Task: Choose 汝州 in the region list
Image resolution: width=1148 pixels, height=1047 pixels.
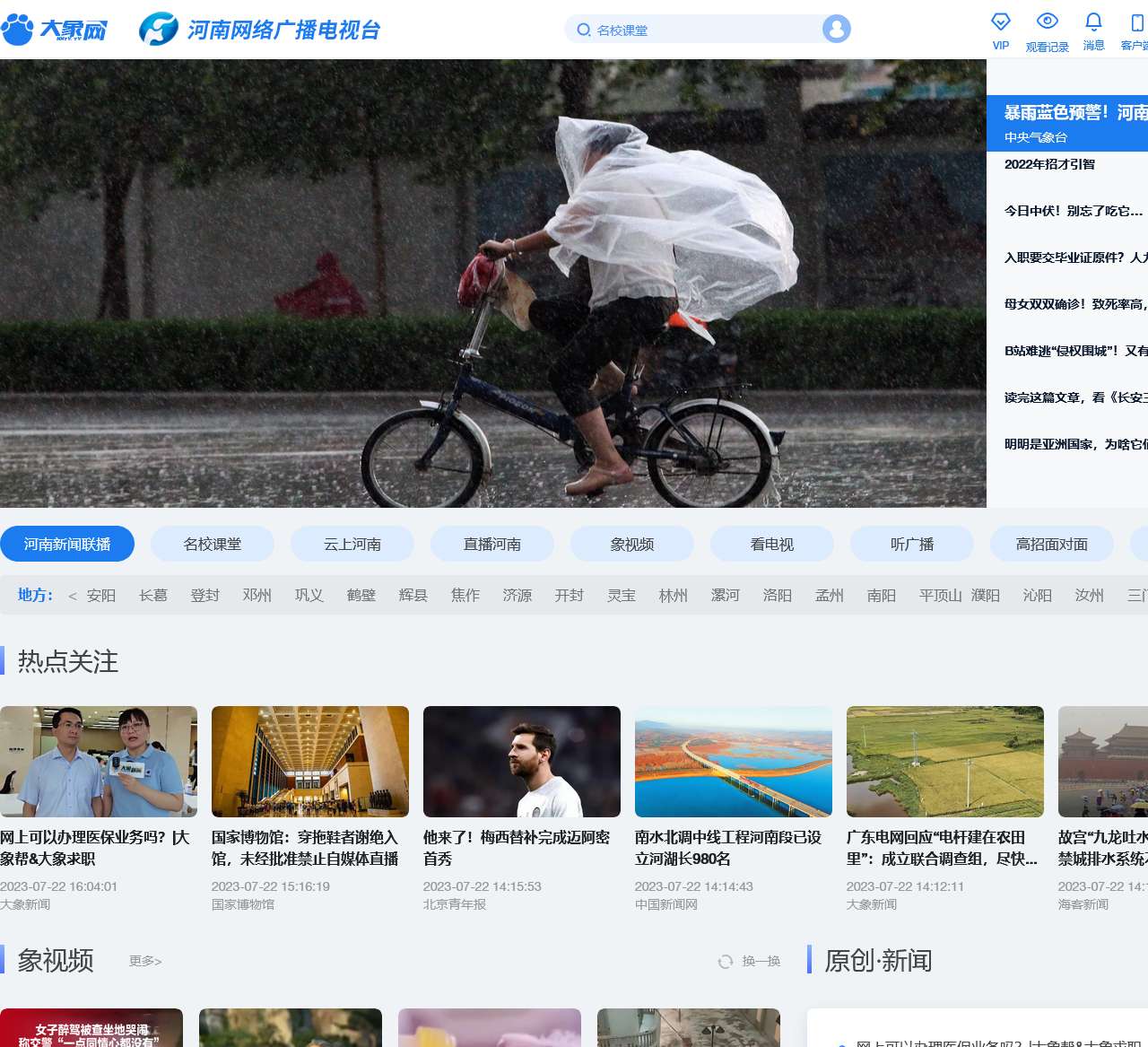Action: click(x=1090, y=596)
